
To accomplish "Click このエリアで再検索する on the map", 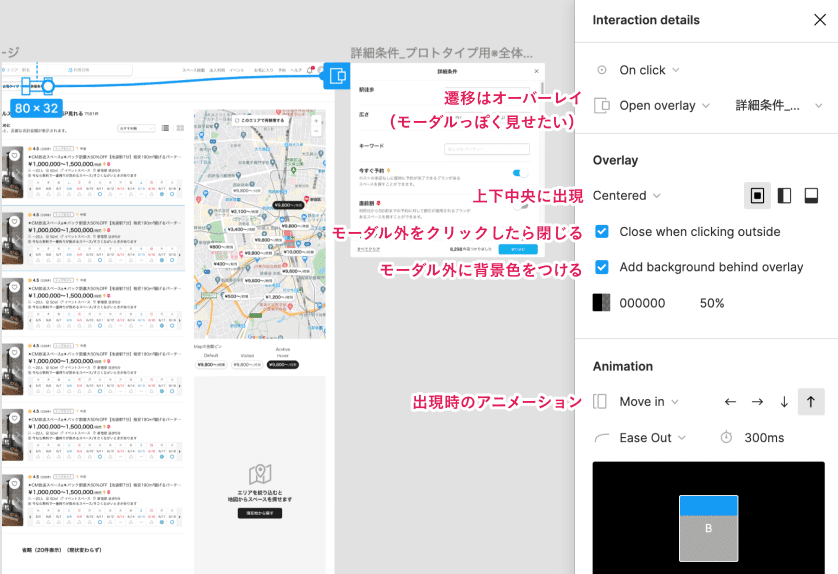I will [260, 121].
